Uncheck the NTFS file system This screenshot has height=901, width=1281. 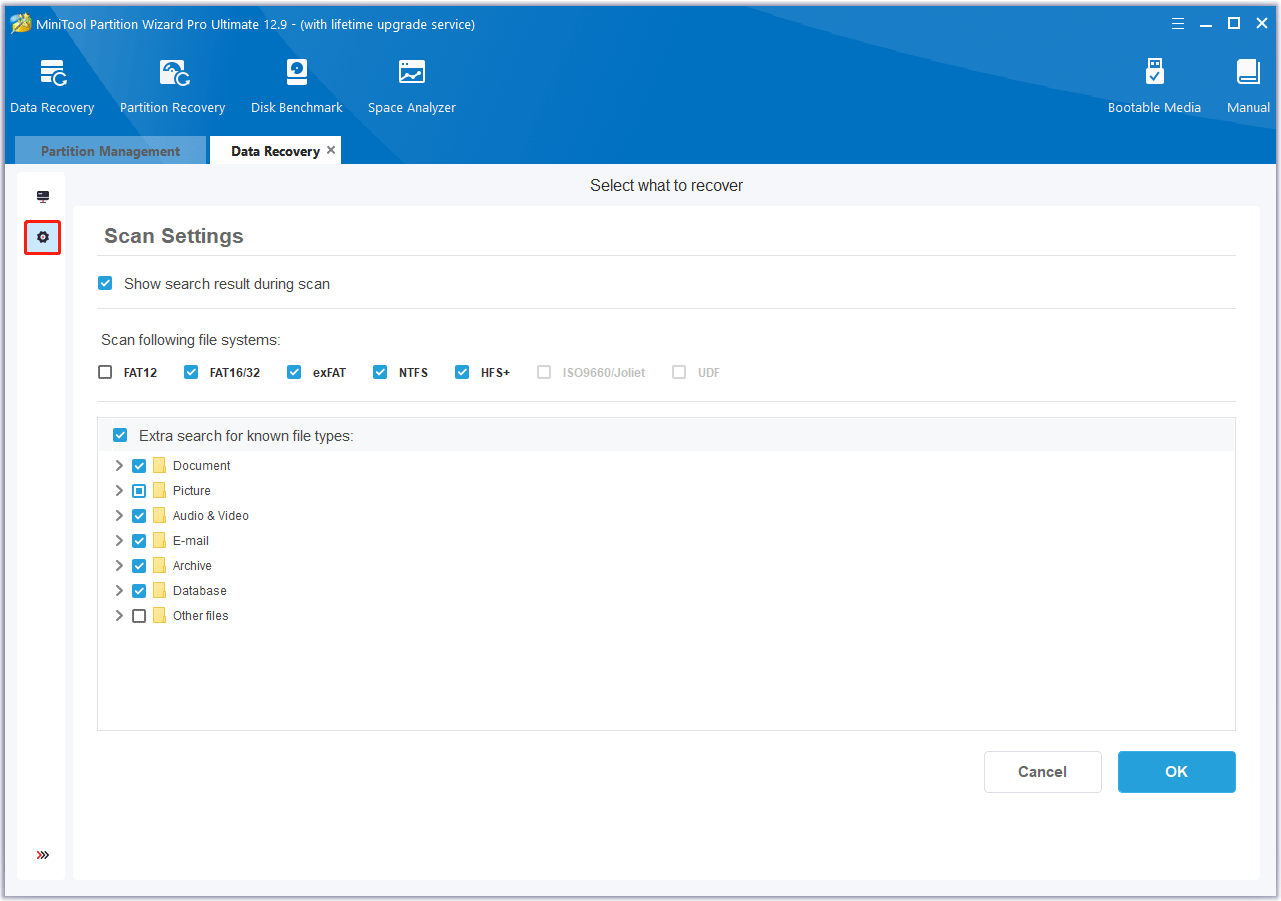[380, 372]
